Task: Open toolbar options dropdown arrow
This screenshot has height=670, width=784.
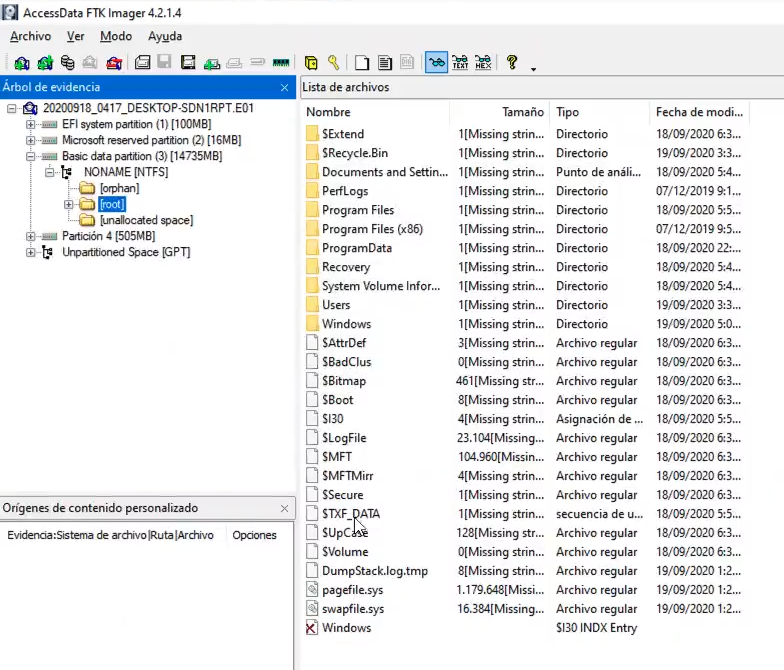Action: (534, 69)
